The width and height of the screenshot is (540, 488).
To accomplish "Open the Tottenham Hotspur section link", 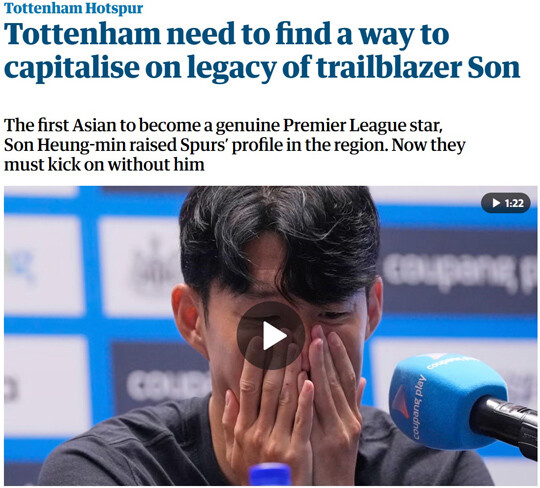I will point(73,8).
